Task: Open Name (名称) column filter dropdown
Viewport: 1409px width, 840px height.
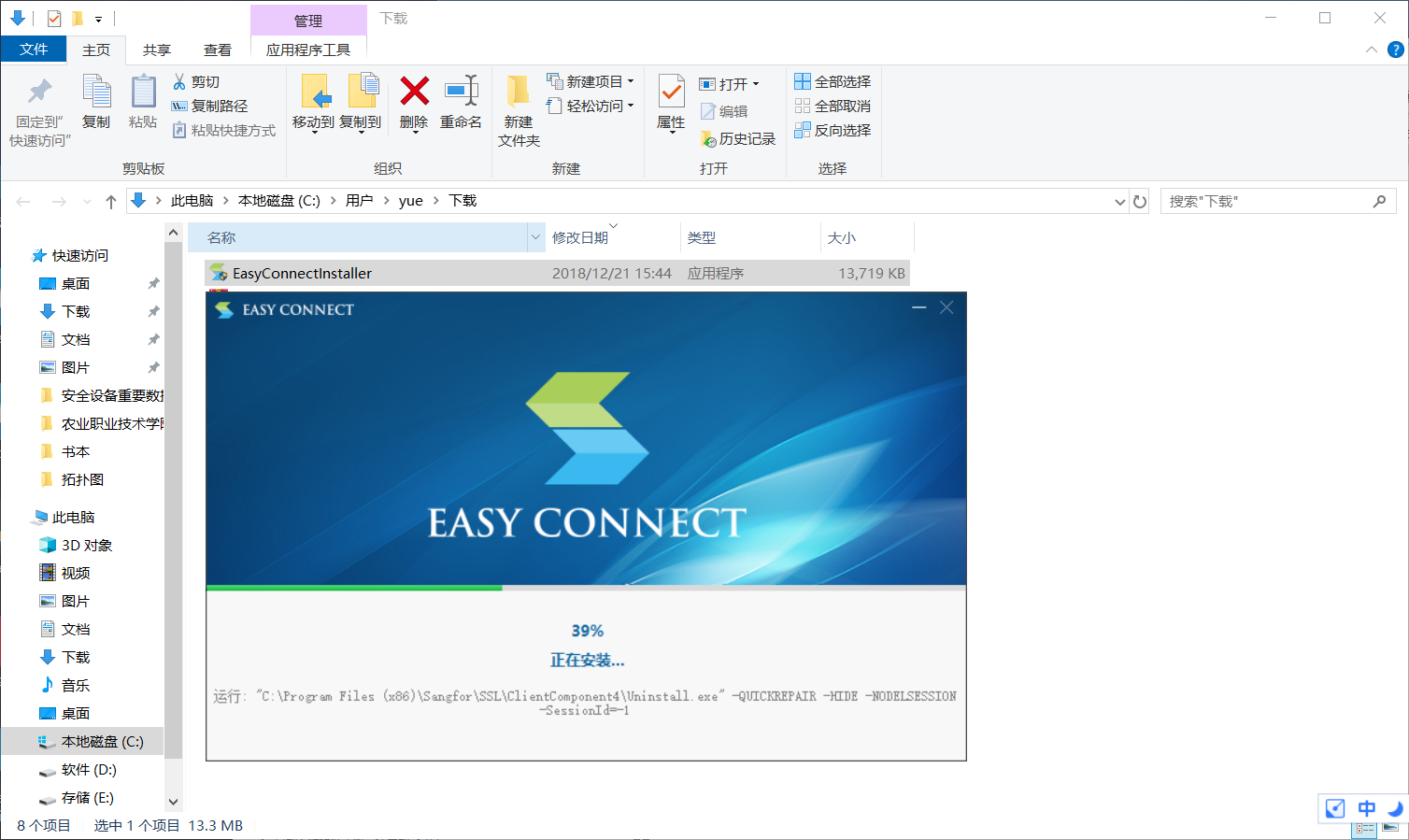Action: pyautogui.click(x=535, y=237)
